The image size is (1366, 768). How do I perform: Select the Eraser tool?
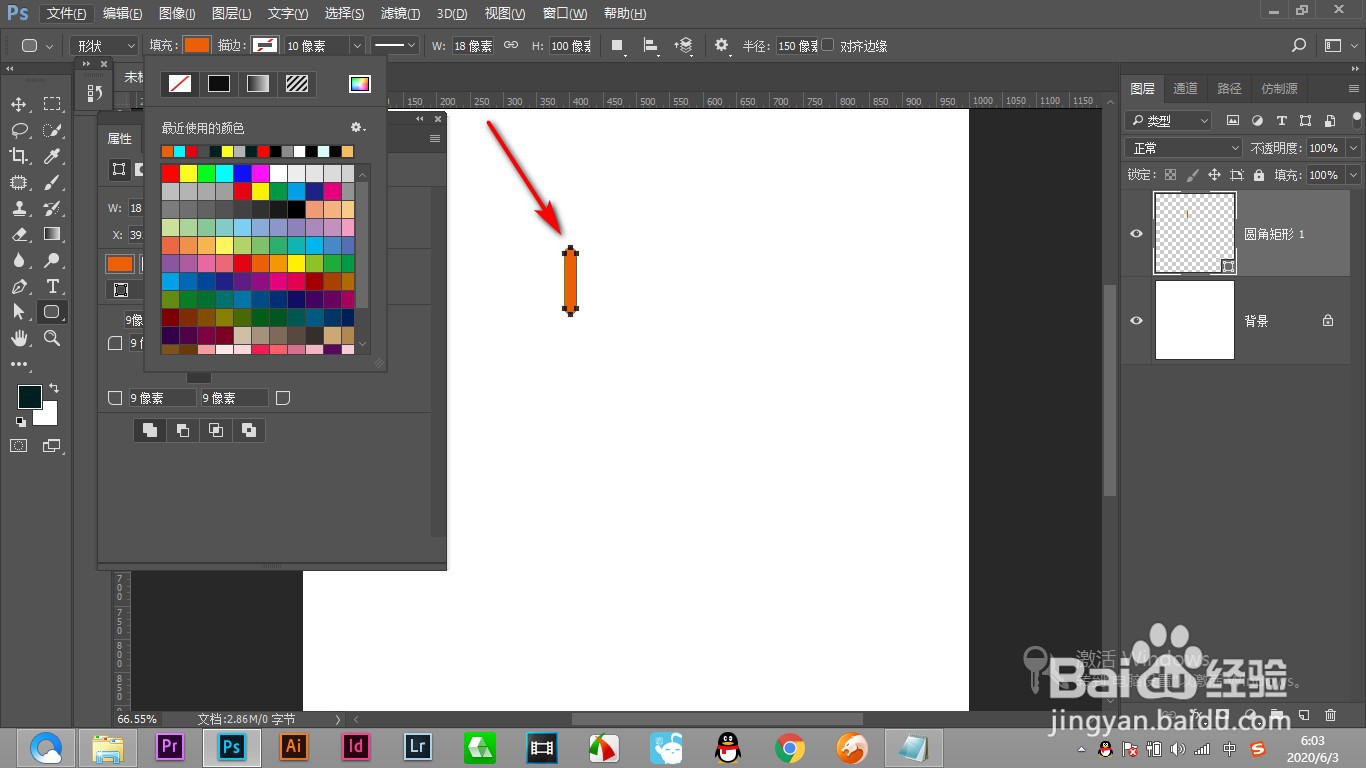click(19, 234)
